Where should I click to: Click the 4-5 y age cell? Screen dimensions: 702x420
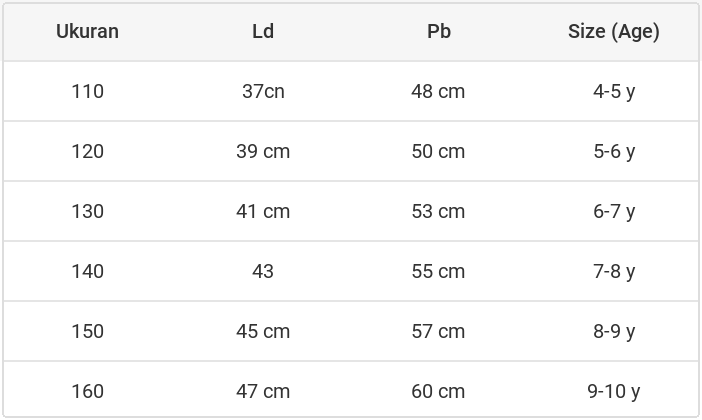pos(613,91)
